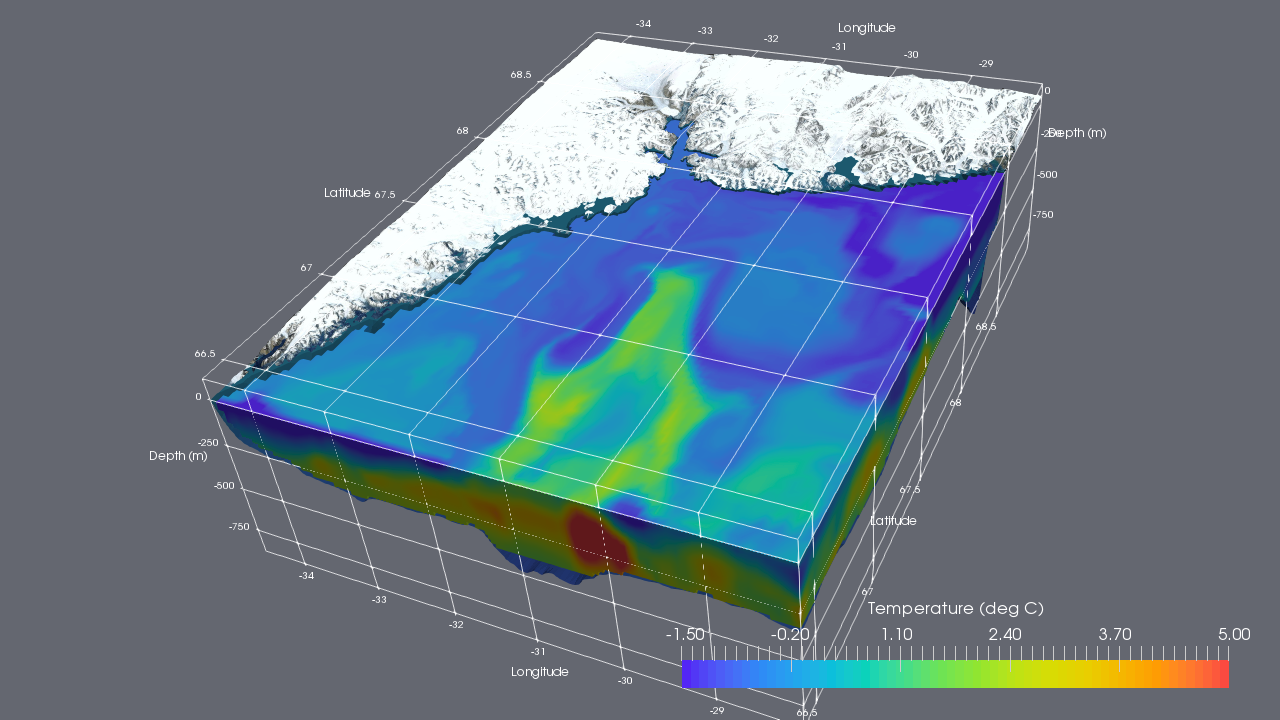The width and height of the screenshot is (1280, 720).
Task: Click the -500 tick on the right depth axis
Action: pyautogui.click(x=1046, y=174)
